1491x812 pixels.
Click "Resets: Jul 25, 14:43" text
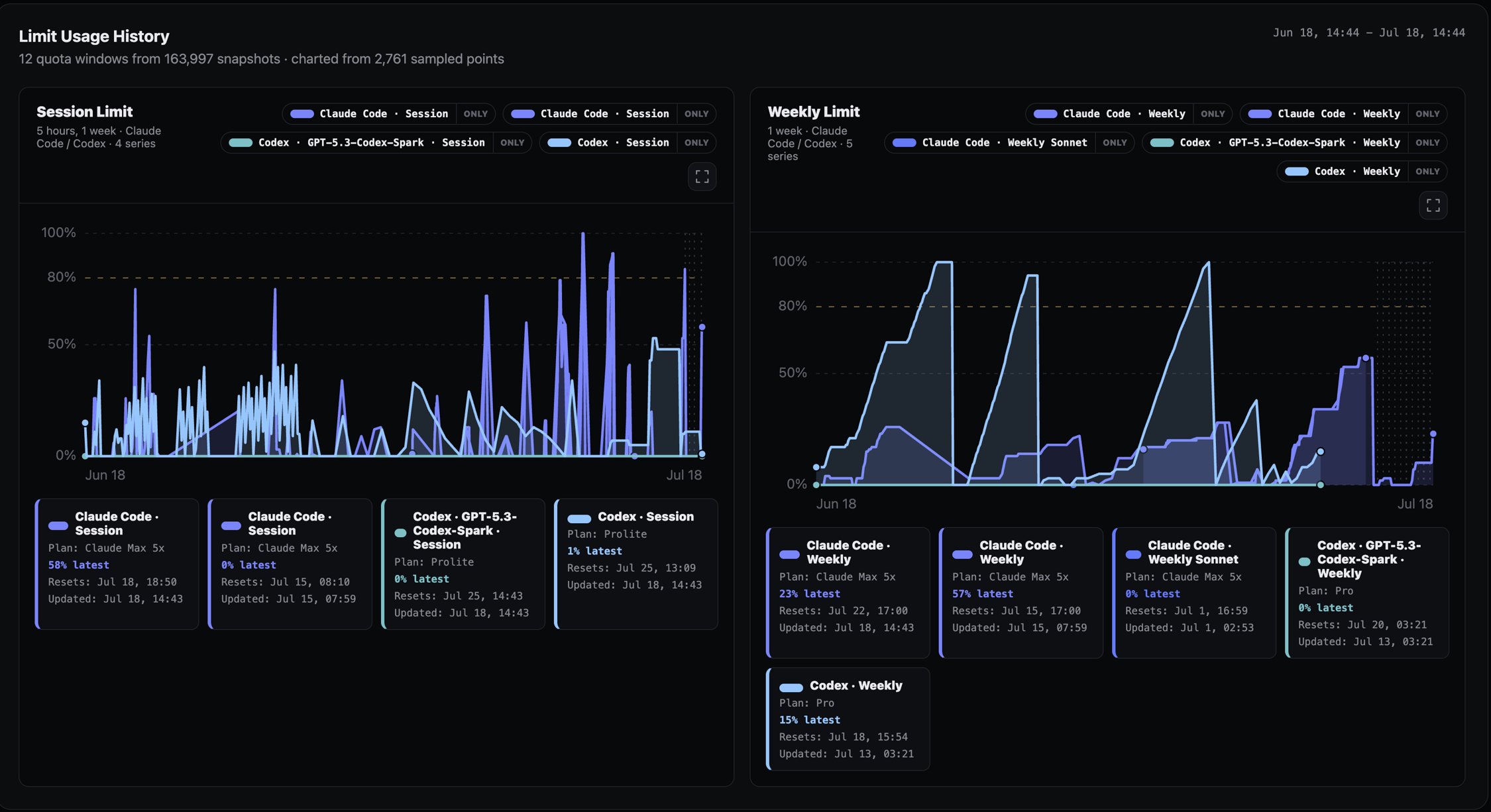458,596
